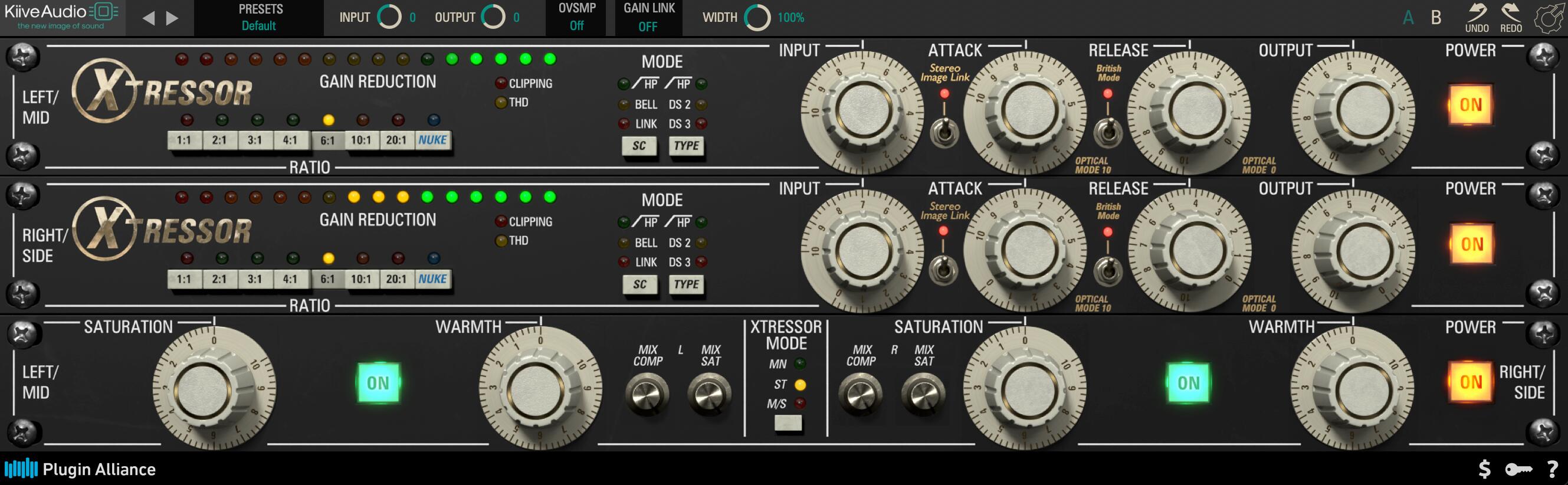The image size is (1568, 485).
Task: Click the Right/Side INPUT knob
Action: [x=862, y=250]
